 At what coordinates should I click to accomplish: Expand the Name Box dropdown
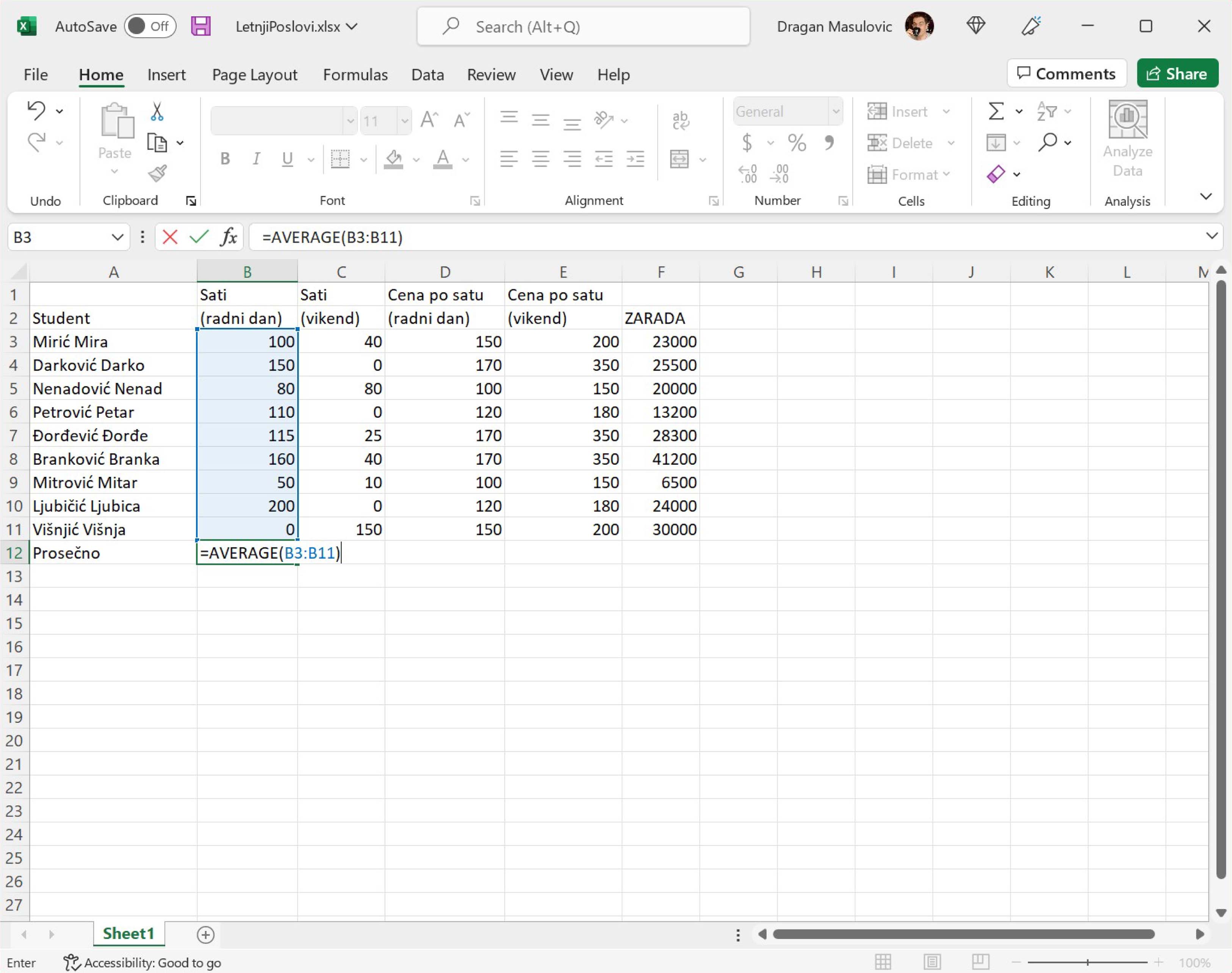tap(117, 237)
